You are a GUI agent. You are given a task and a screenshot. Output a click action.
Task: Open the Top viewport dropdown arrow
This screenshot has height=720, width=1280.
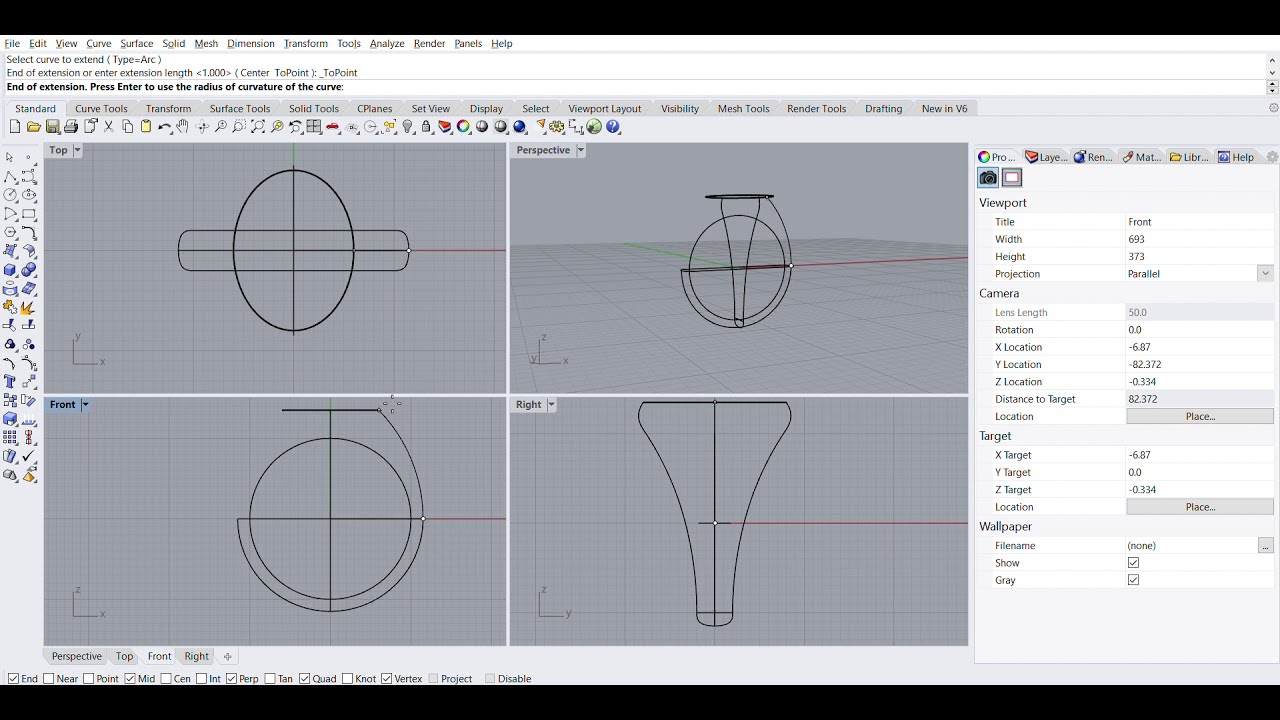[x=77, y=150]
